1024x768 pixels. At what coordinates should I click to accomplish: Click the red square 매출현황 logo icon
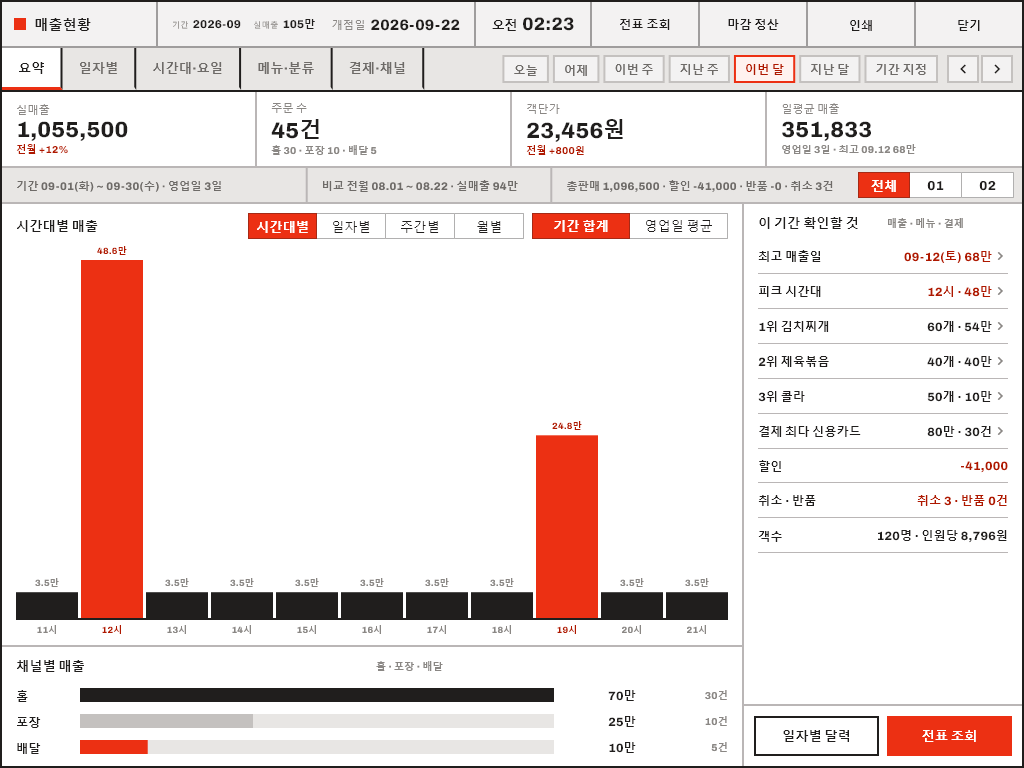coord(20,24)
